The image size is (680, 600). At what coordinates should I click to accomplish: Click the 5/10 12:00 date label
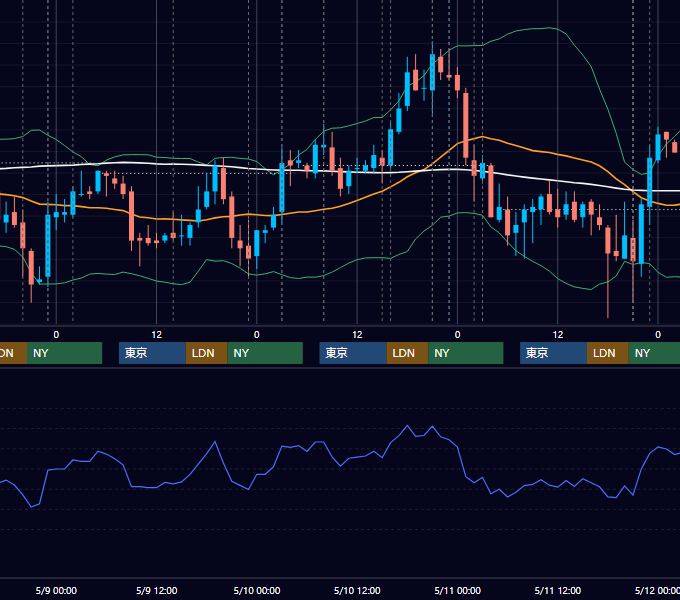[x=357, y=590]
